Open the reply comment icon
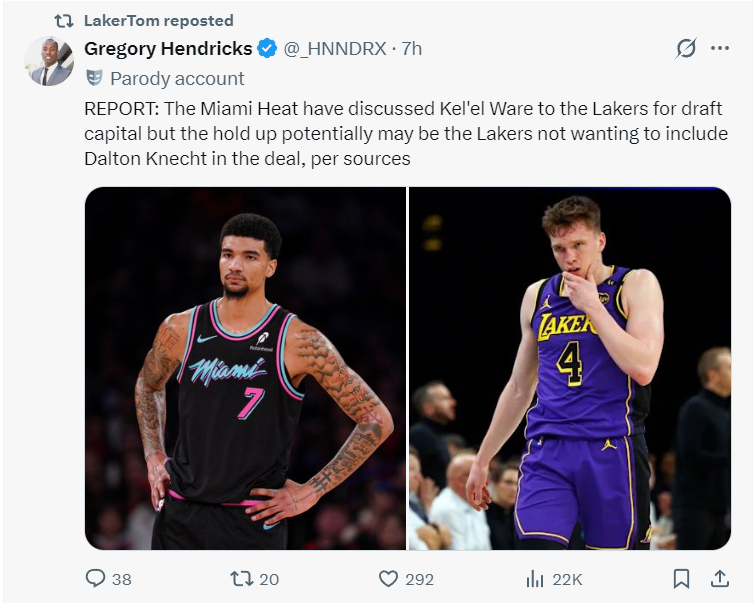This screenshot has width=753, height=603. [x=95, y=578]
